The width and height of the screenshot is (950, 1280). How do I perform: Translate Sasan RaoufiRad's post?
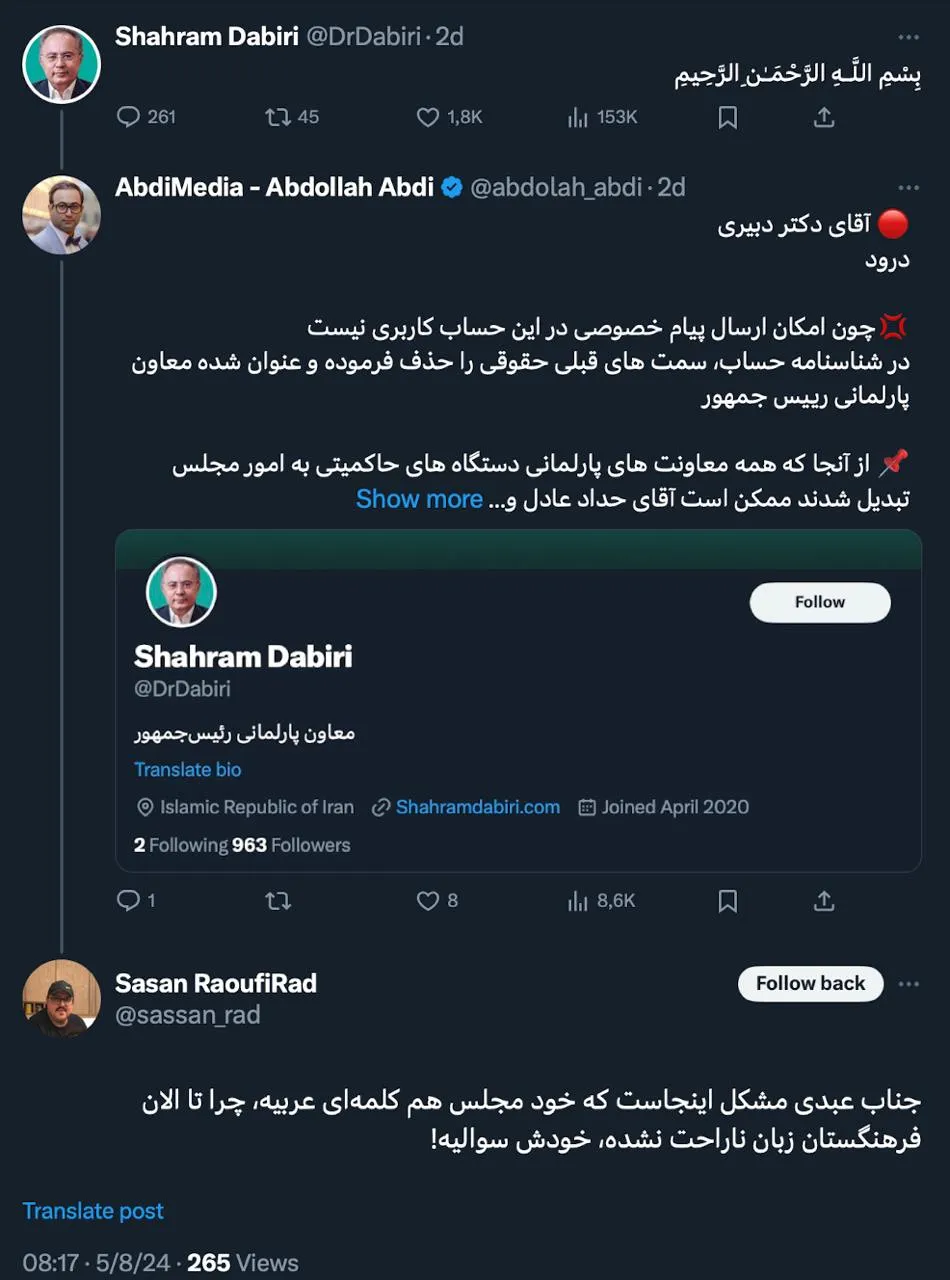pos(92,1210)
